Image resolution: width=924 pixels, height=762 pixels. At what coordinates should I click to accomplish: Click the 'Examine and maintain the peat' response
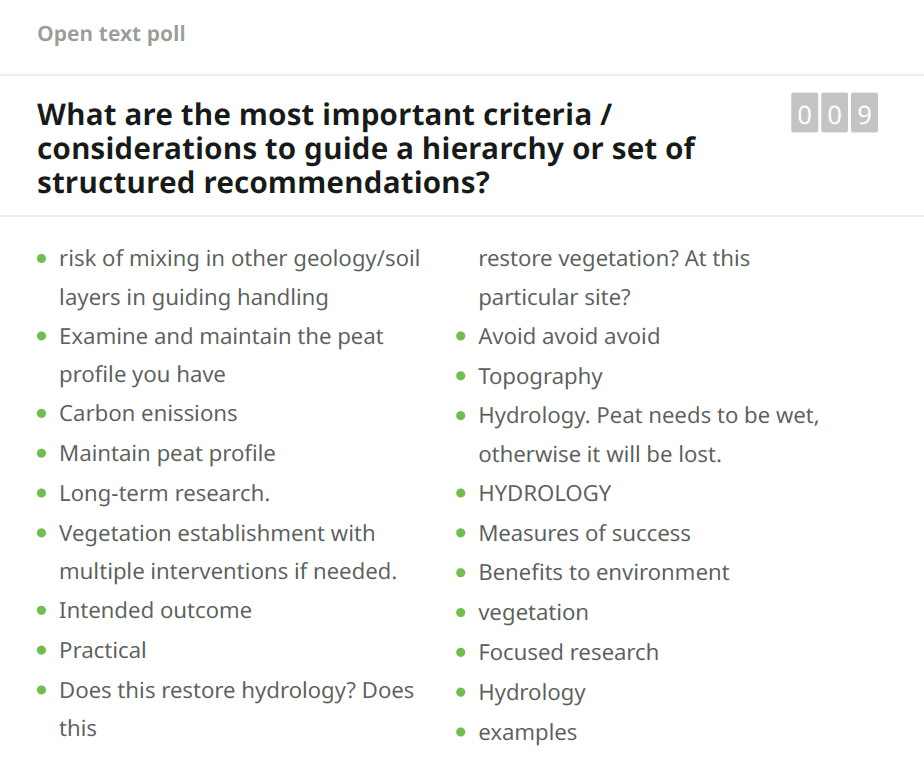(221, 336)
